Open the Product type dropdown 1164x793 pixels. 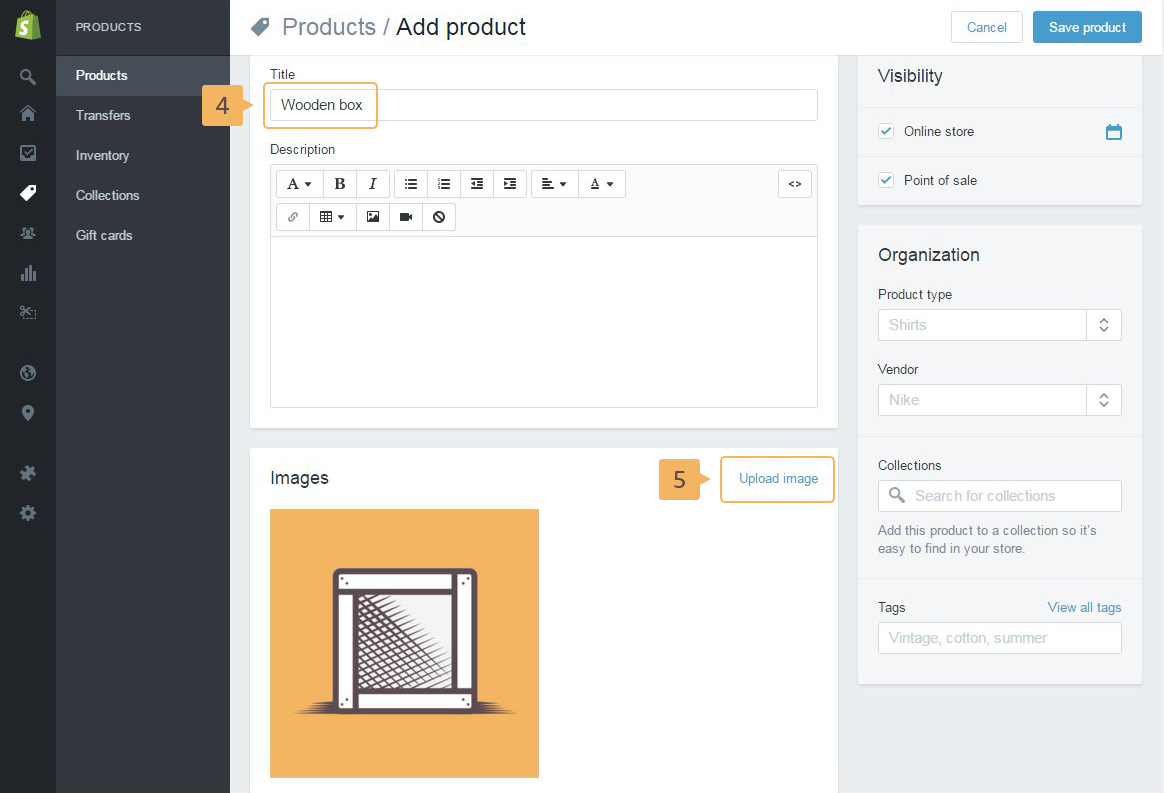click(1103, 325)
